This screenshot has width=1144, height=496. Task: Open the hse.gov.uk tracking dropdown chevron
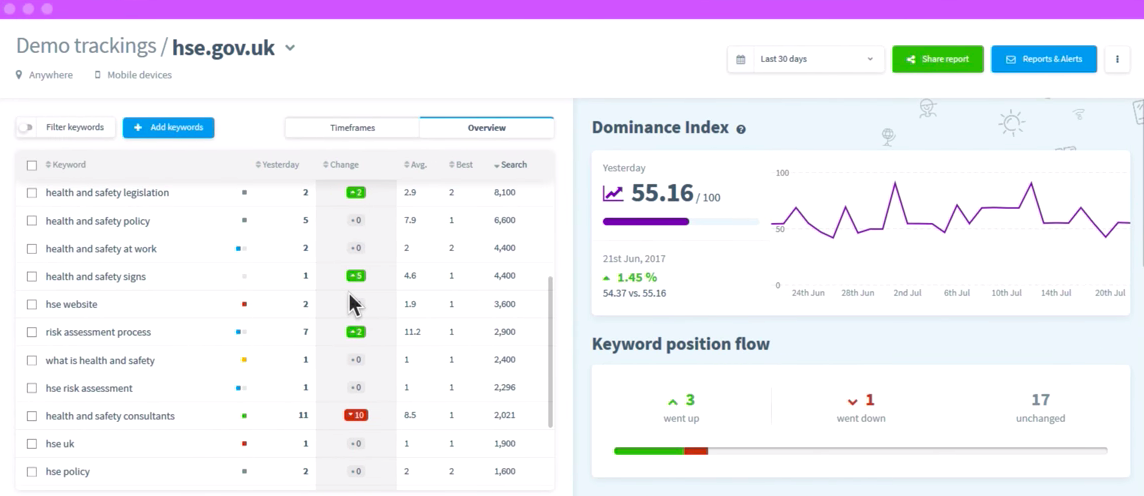click(290, 48)
